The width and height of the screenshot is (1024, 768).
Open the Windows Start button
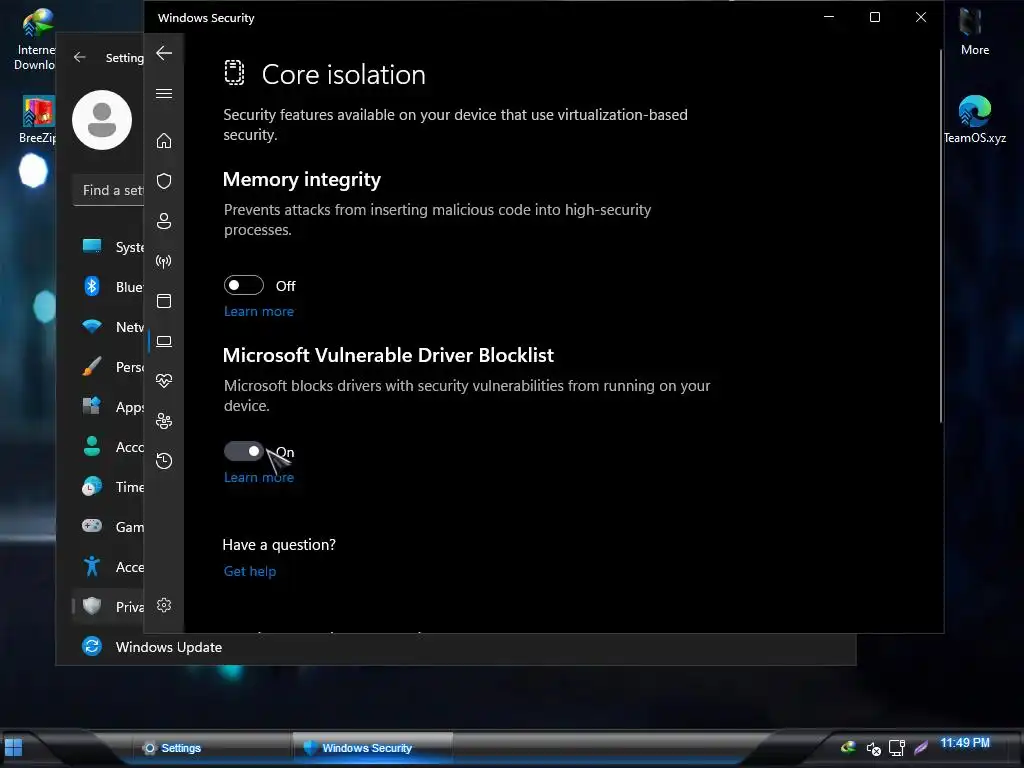point(14,747)
